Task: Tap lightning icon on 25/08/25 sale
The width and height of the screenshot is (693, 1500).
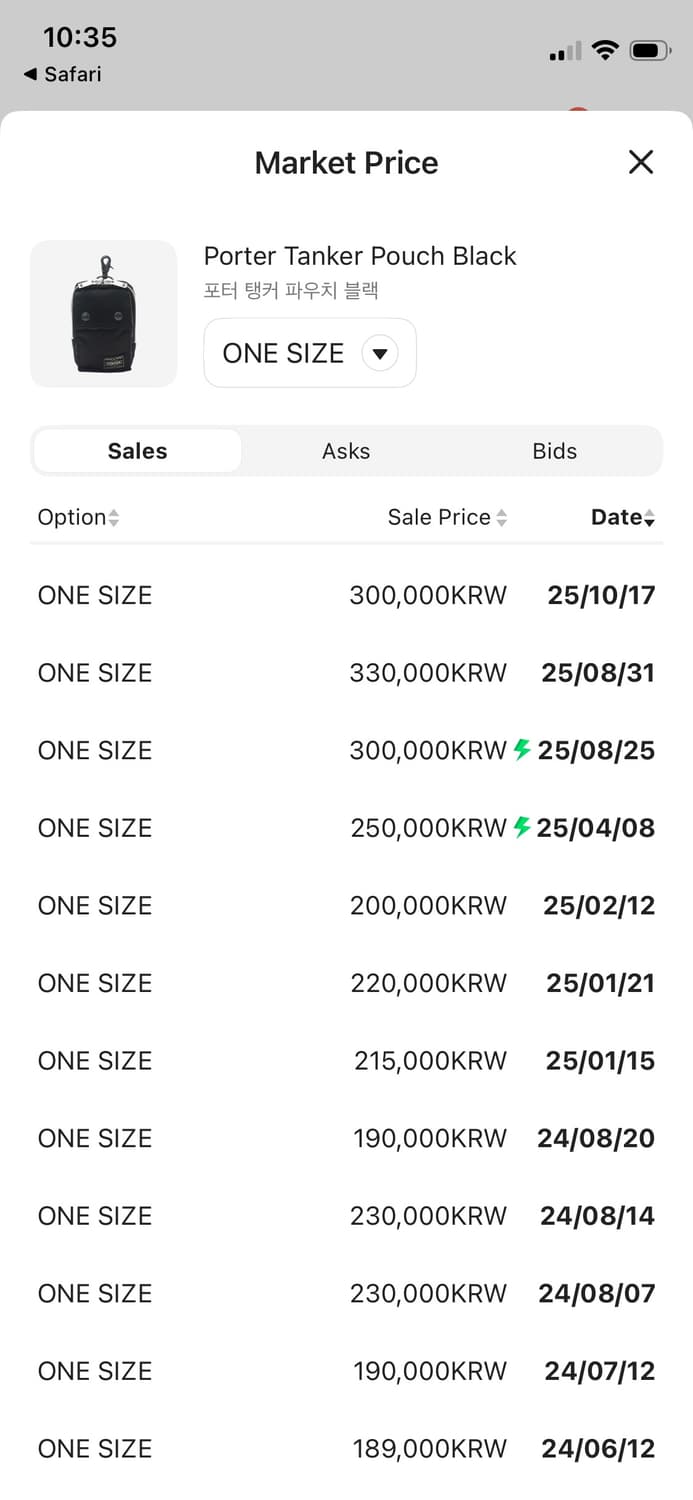Action: (x=521, y=749)
